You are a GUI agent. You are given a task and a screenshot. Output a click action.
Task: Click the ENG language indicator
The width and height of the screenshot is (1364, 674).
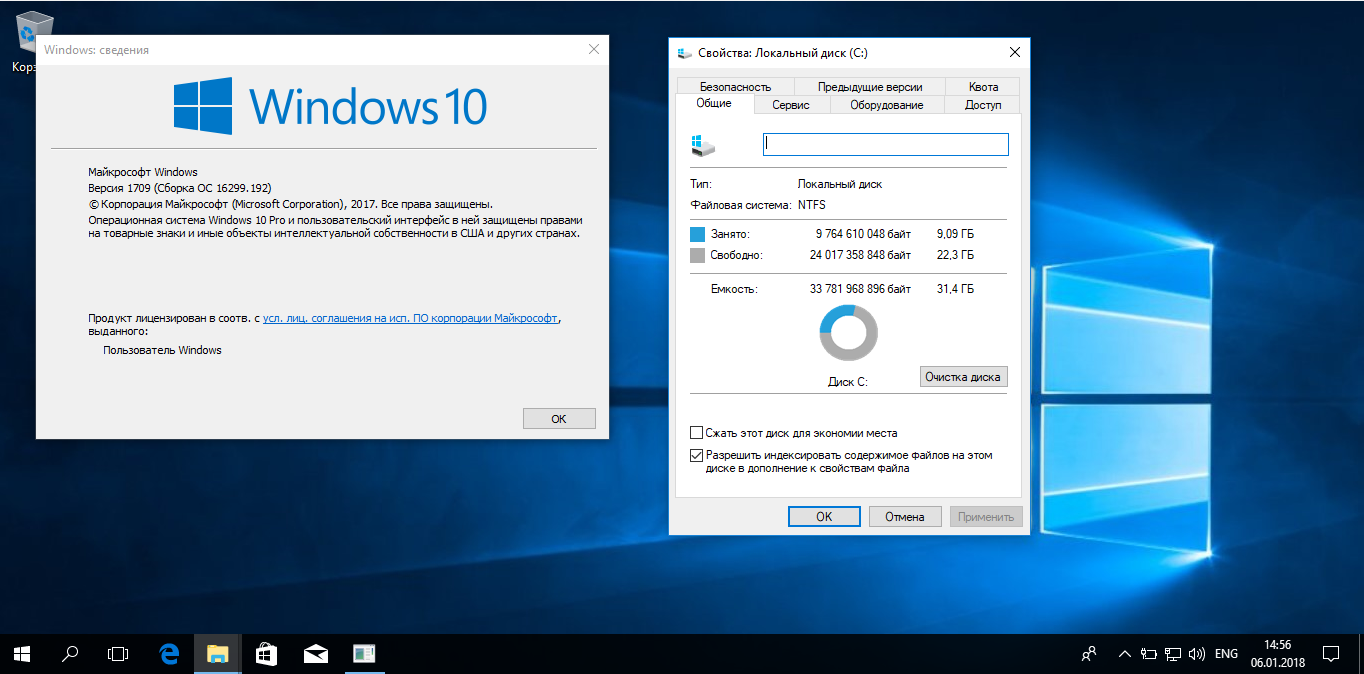coord(1226,654)
